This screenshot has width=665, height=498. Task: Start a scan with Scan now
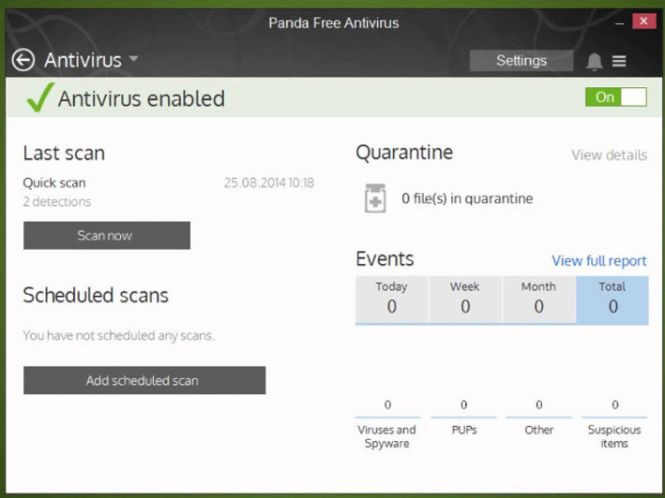tap(107, 235)
